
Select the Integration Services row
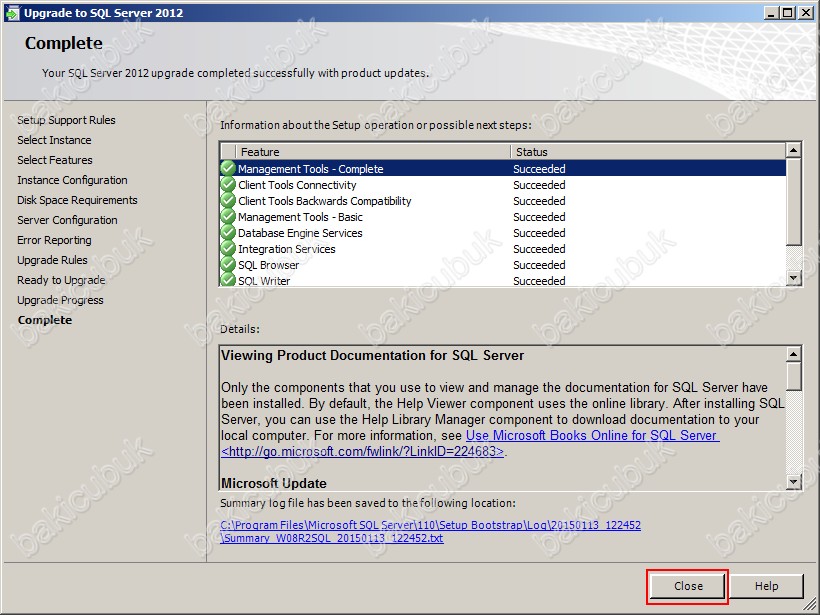(x=503, y=249)
